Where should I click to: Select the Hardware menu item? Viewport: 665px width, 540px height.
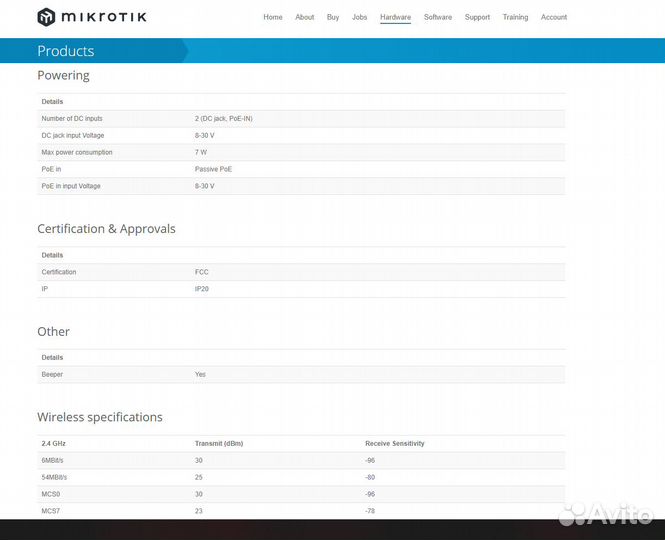coord(395,17)
